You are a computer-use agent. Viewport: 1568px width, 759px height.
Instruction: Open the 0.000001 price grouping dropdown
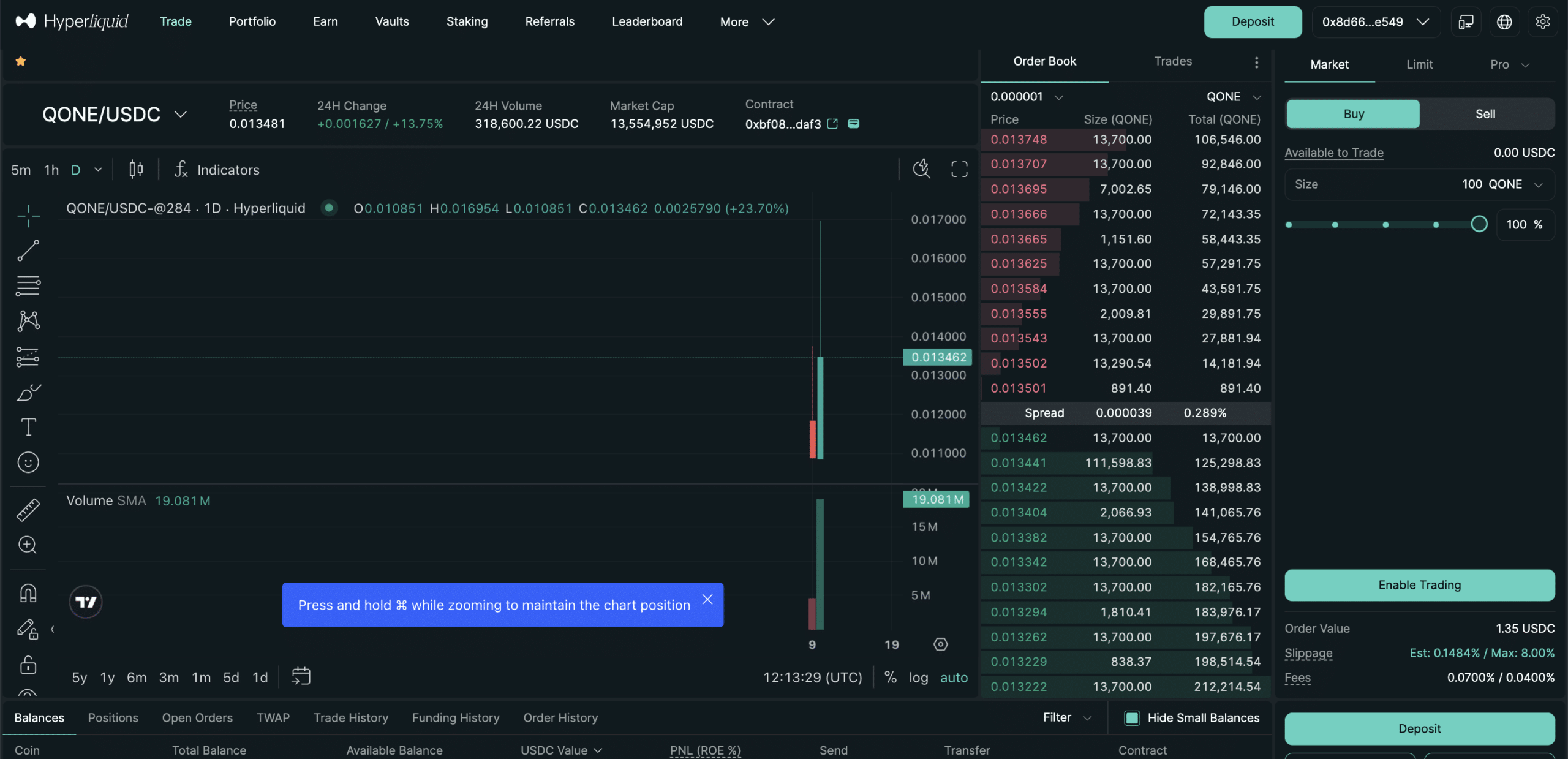1027,97
